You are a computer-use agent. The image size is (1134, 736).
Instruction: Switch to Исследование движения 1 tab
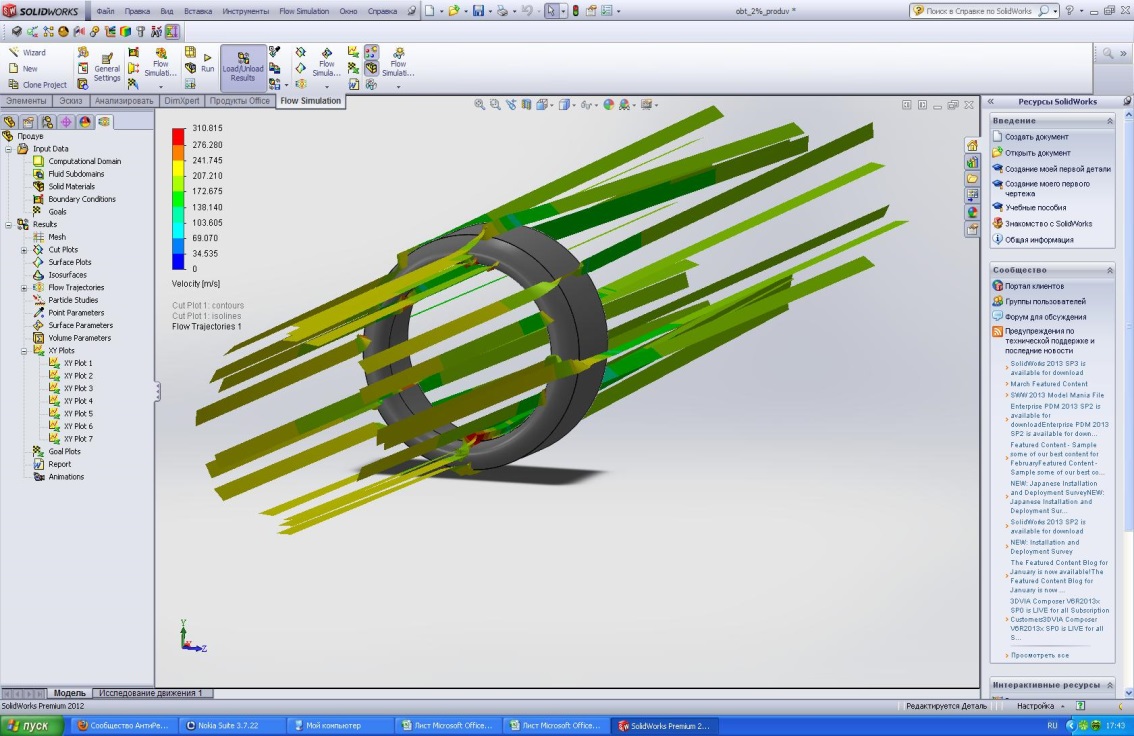point(150,693)
